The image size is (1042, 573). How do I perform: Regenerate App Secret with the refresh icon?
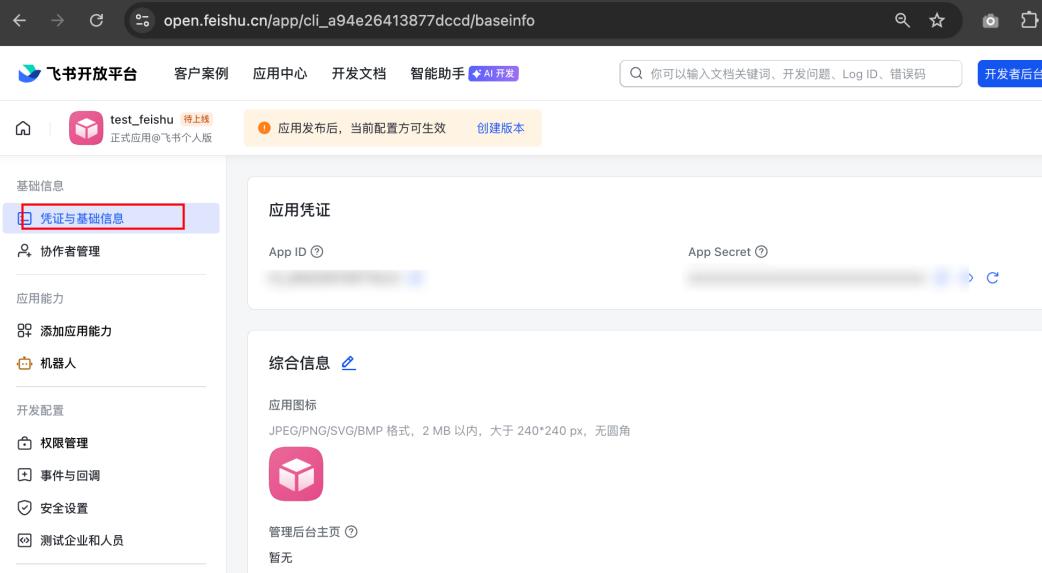click(x=992, y=278)
